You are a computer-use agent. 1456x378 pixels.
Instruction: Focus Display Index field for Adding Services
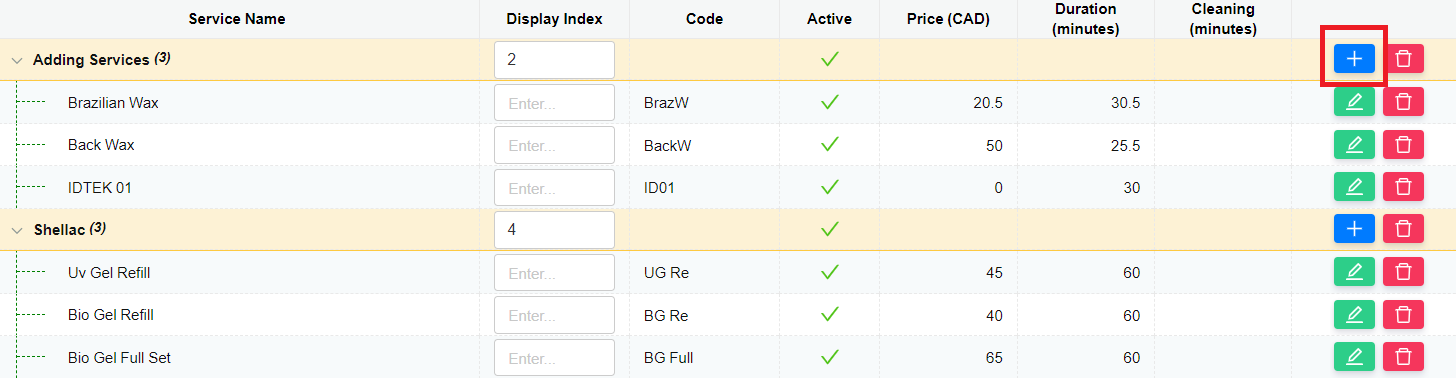click(x=554, y=60)
